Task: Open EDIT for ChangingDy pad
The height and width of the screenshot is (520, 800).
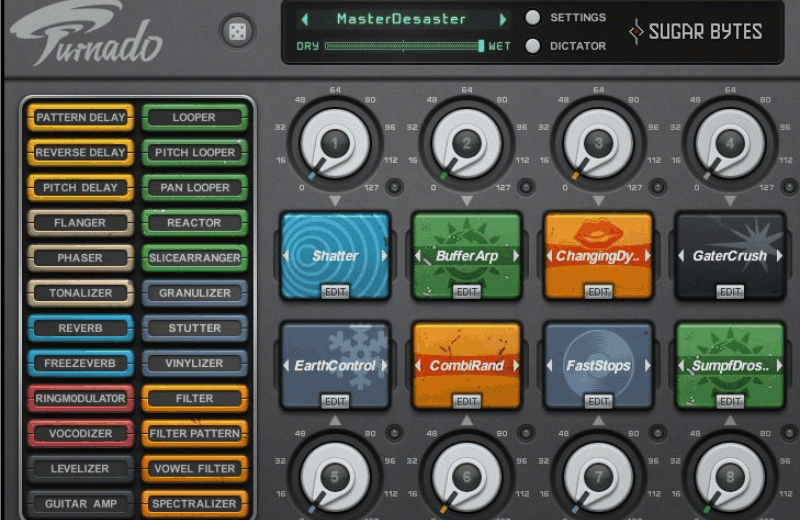Action: point(598,292)
